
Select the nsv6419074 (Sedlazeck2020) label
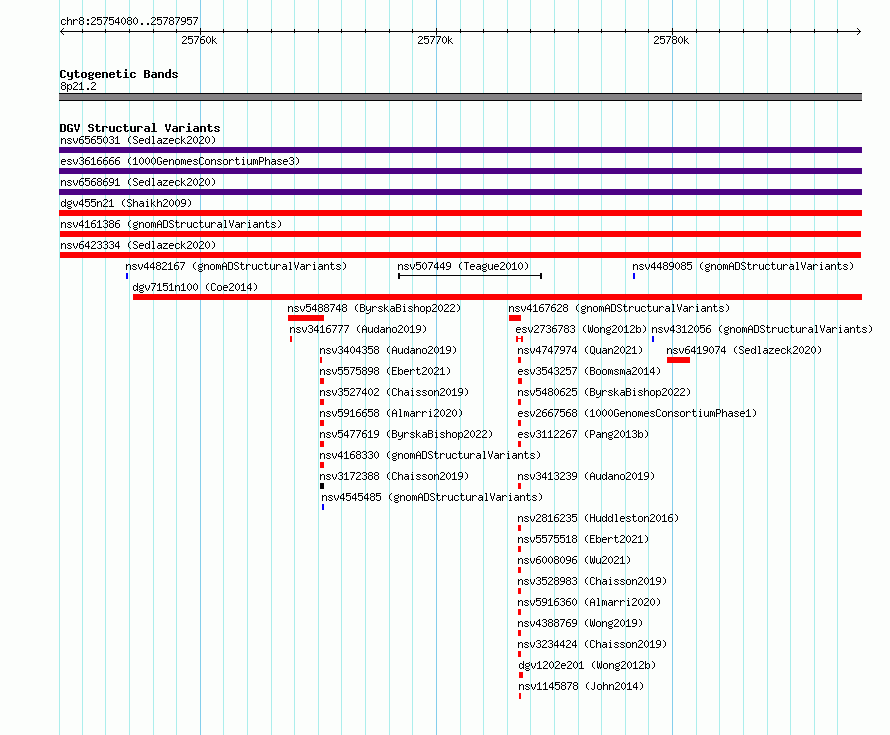[744, 350]
